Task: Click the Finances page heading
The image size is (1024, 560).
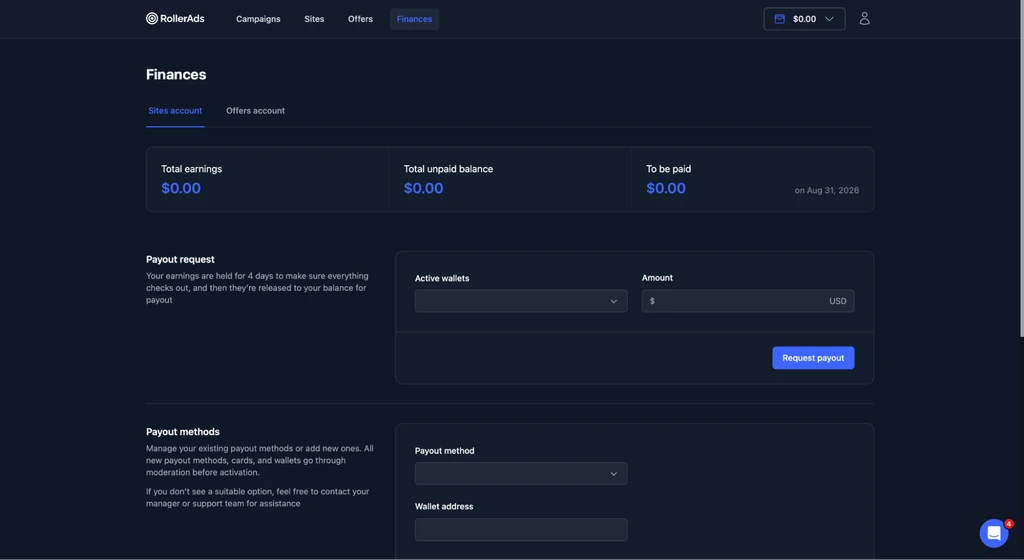Action: click(x=176, y=74)
